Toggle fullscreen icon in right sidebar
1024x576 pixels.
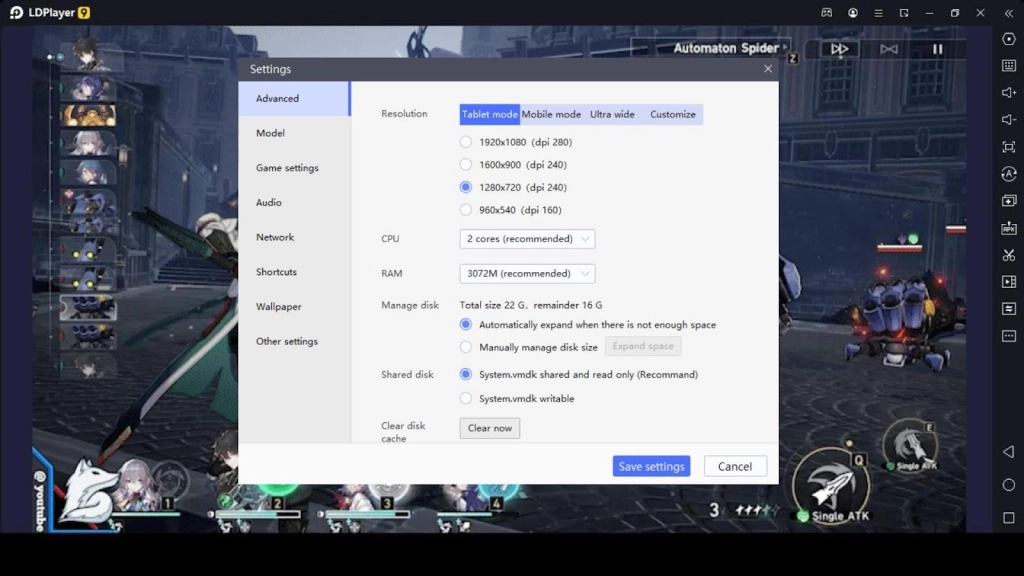pyautogui.click(x=1008, y=147)
